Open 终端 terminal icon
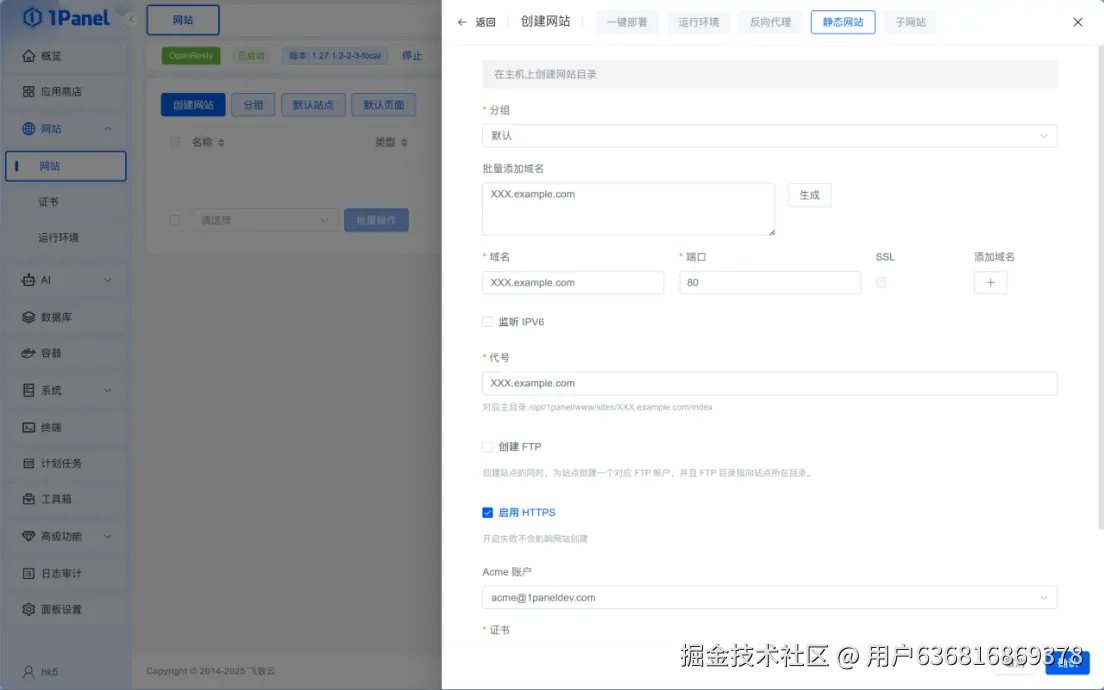Screen dimensions: 1104x690 click(28, 427)
